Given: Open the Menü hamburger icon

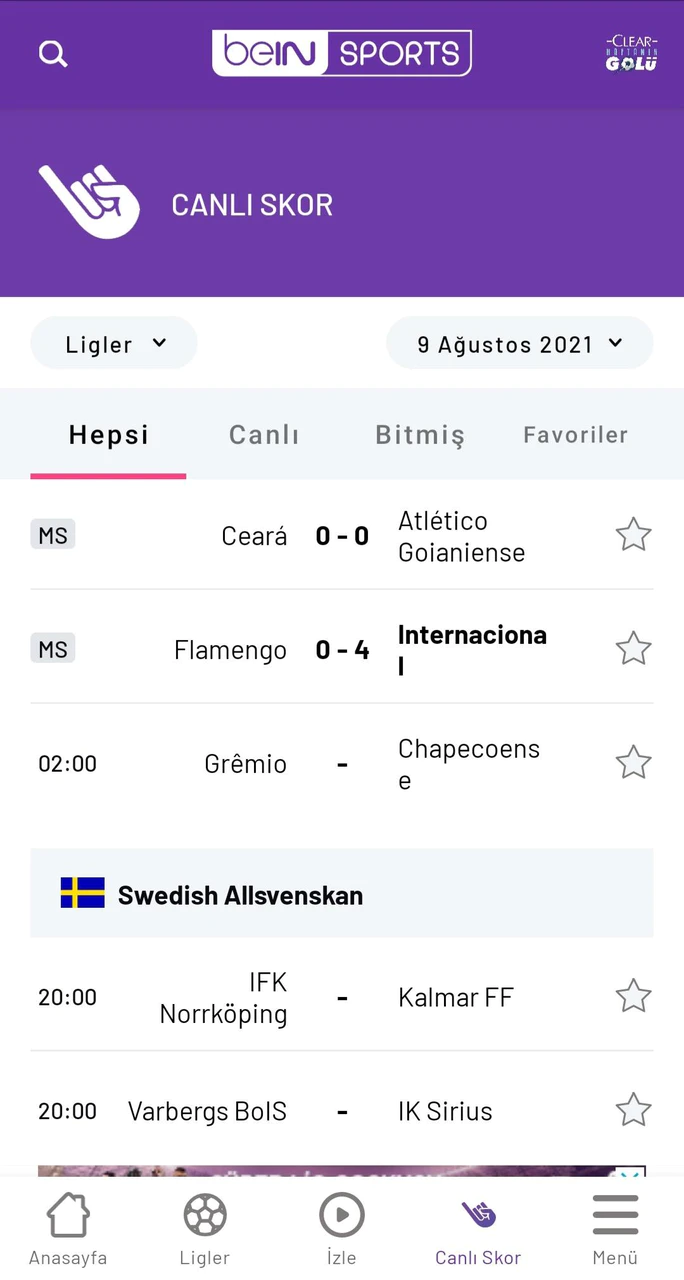Looking at the screenshot, I should point(615,1228).
